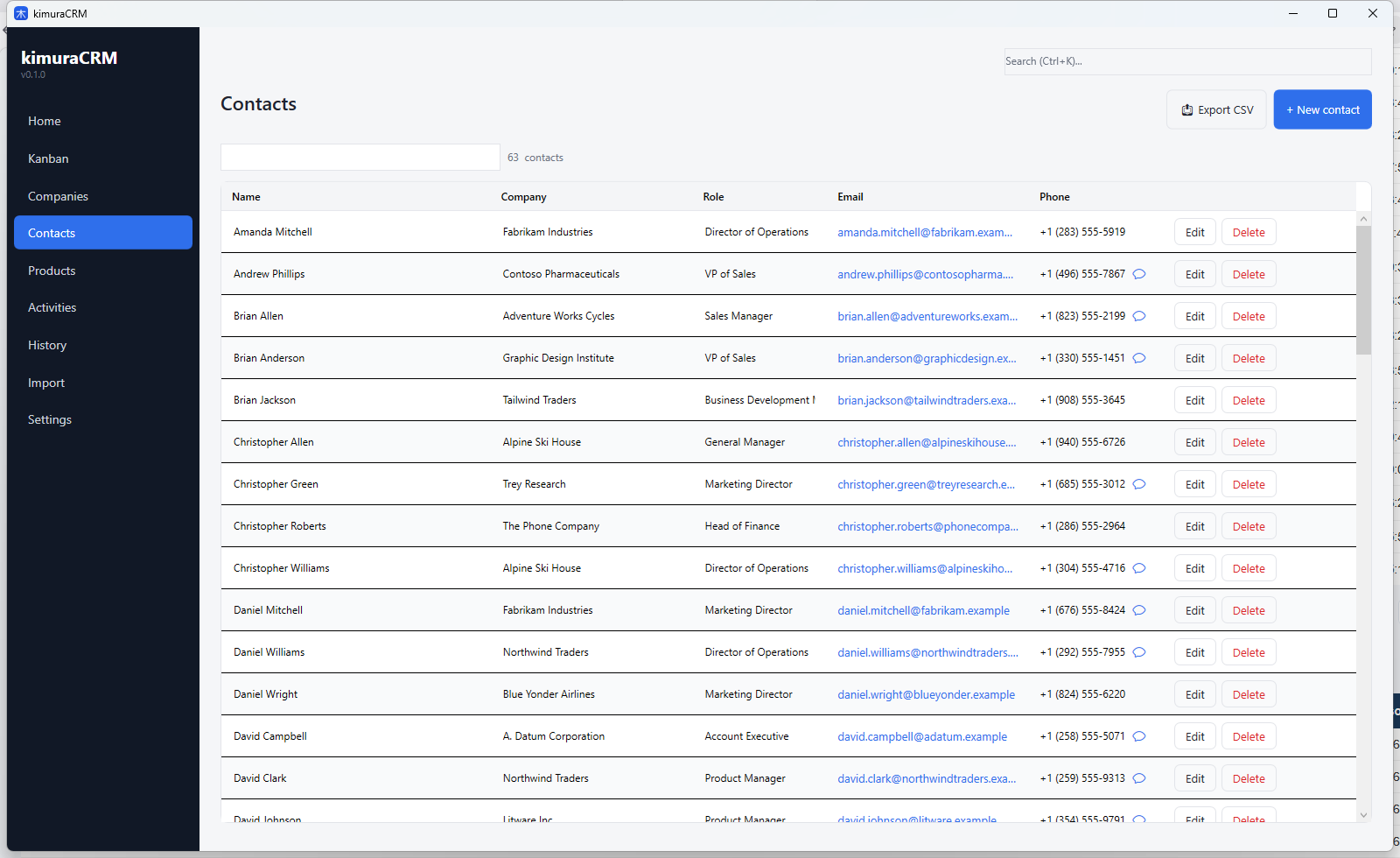The image size is (1400, 858).
Task: Select the chat icon next to Christopher Green
Action: click(1139, 483)
